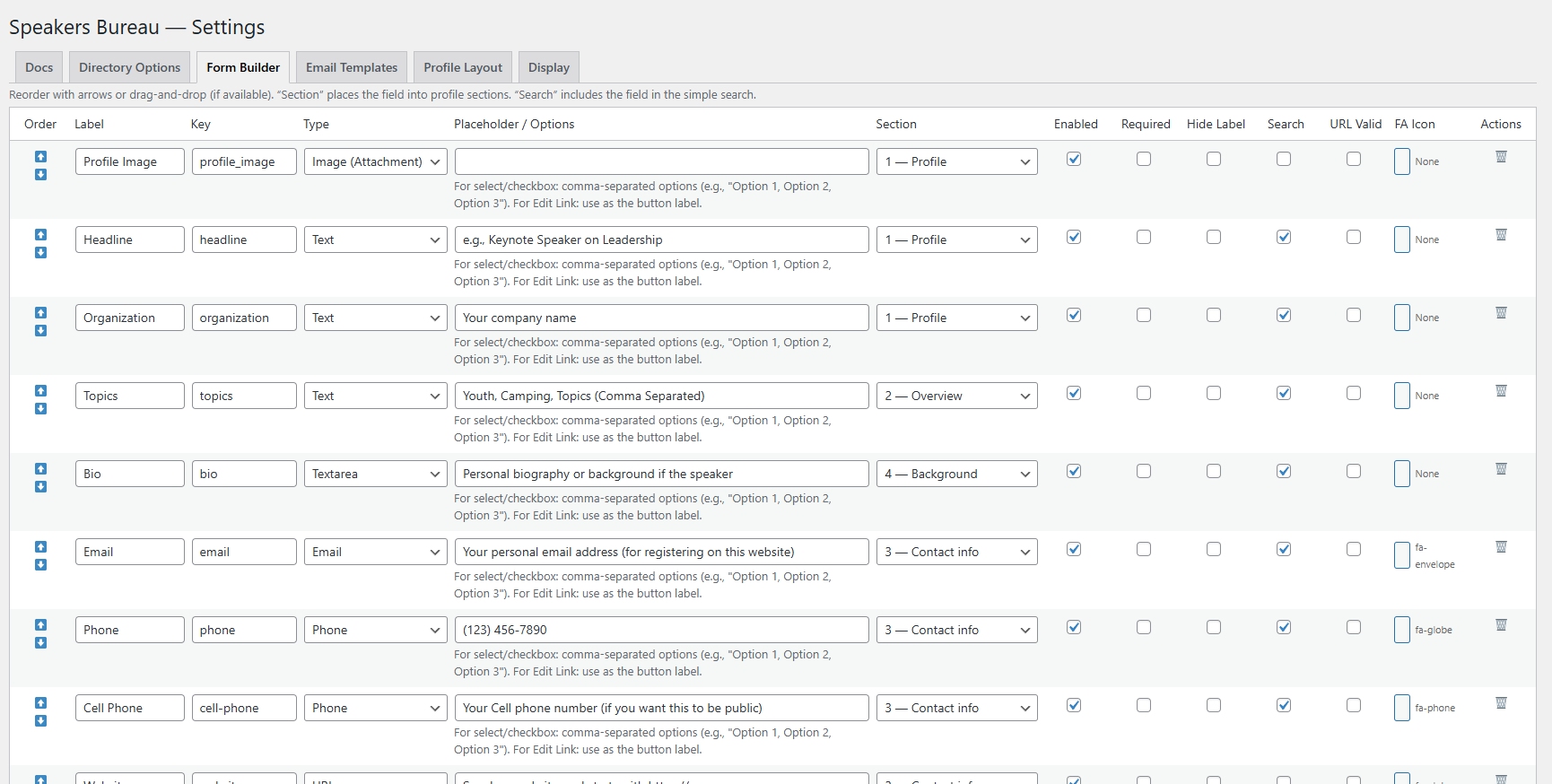Move the Profile Image field down
This screenshot has height=784, width=1552.
click(x=40, y=175)
